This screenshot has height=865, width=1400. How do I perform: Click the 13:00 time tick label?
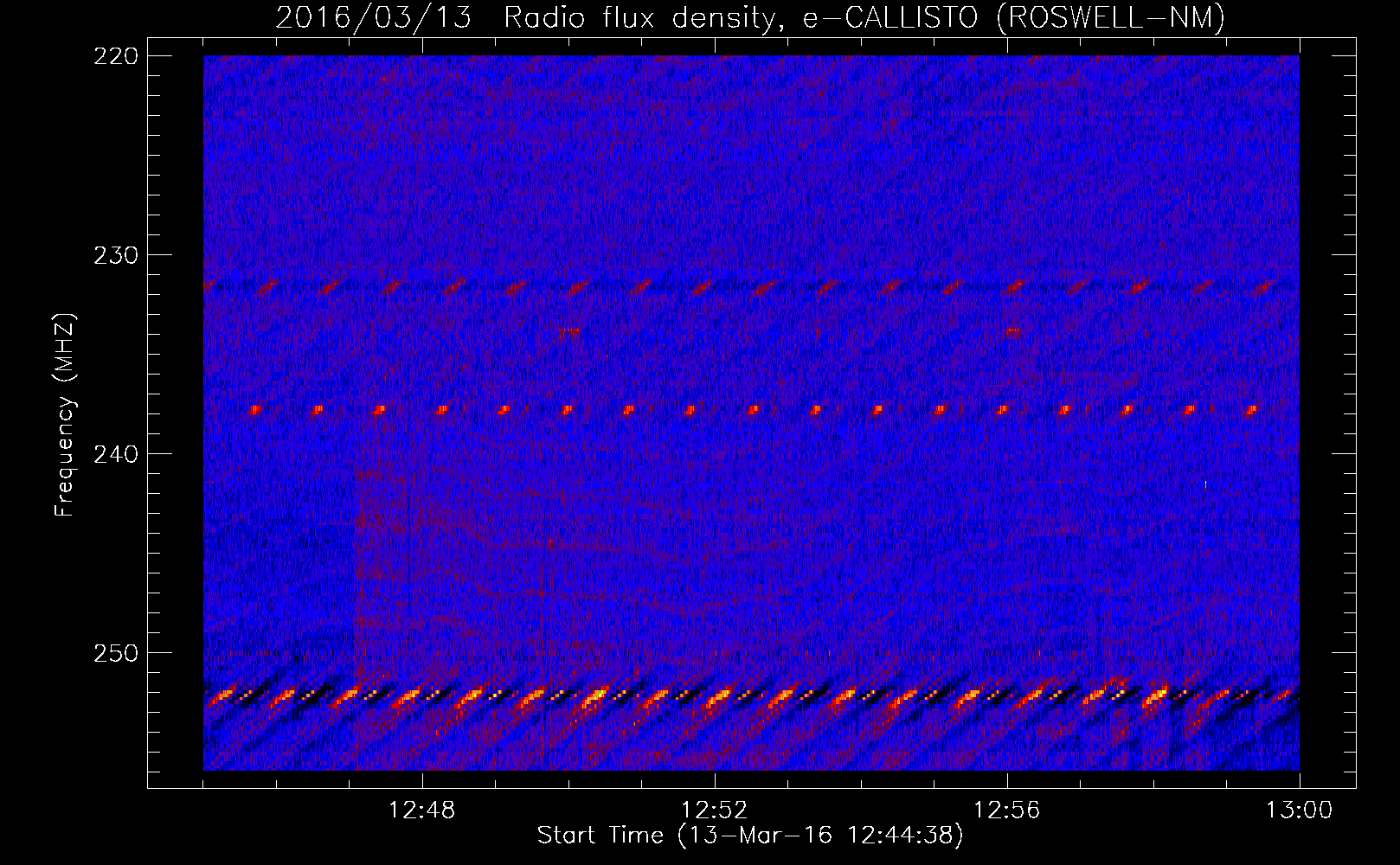coord(1300,811)
